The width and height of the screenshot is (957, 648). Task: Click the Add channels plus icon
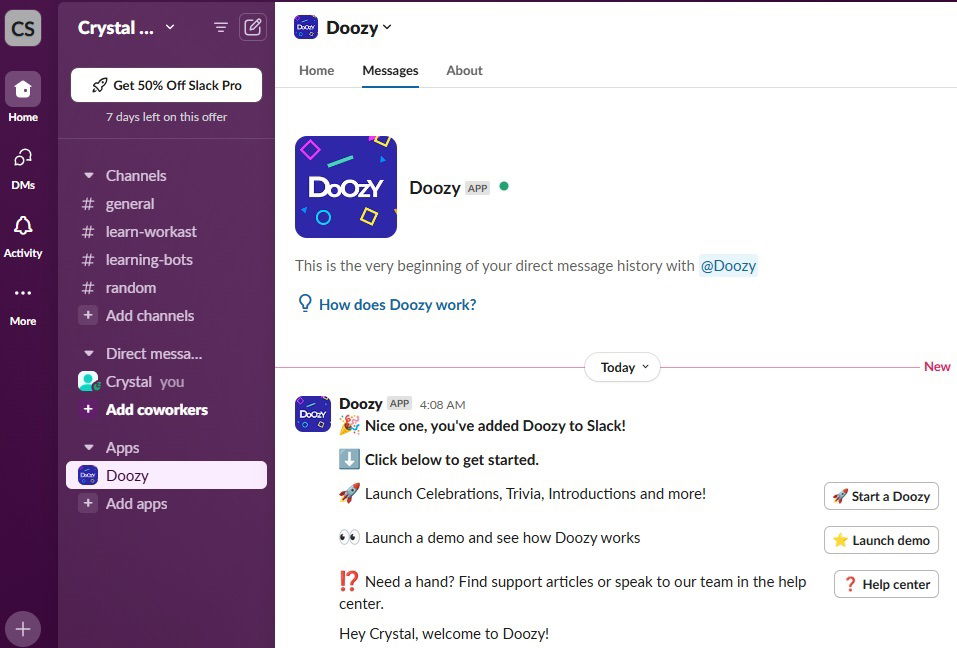(90, 315)
